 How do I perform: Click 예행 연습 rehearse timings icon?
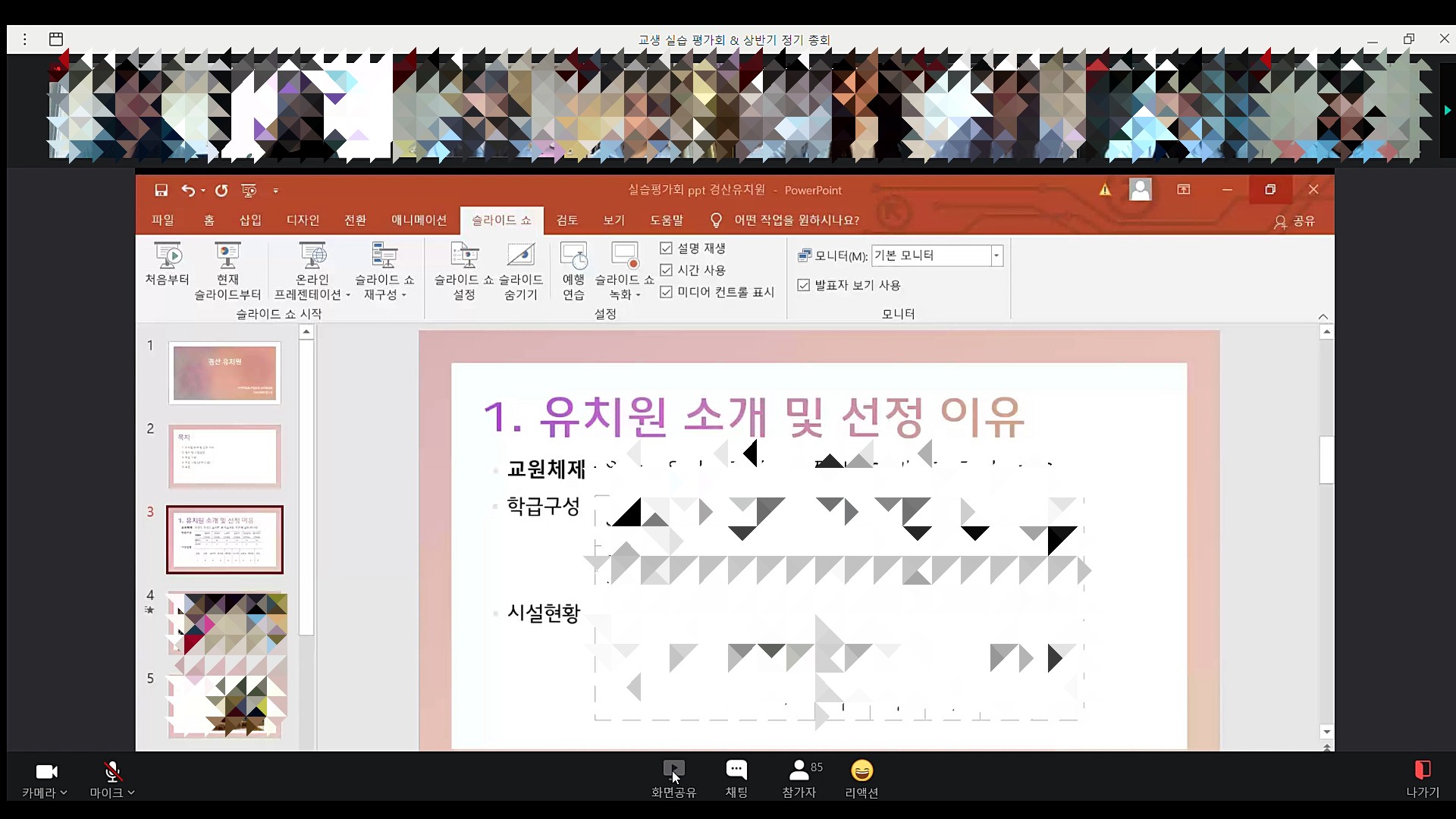pyautogui.click(x=573, y=257)
